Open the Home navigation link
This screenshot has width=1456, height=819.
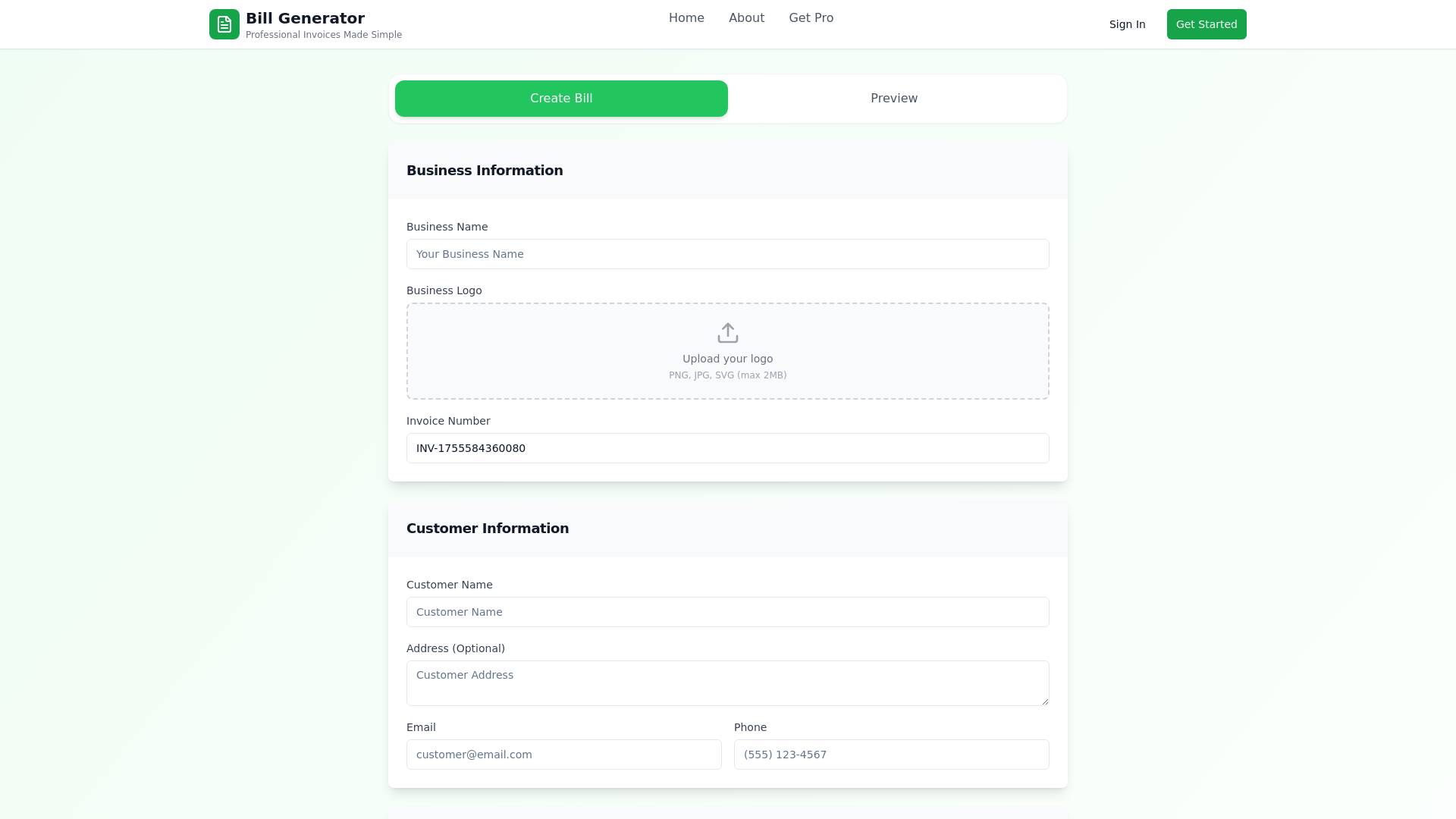pos(686,18)
